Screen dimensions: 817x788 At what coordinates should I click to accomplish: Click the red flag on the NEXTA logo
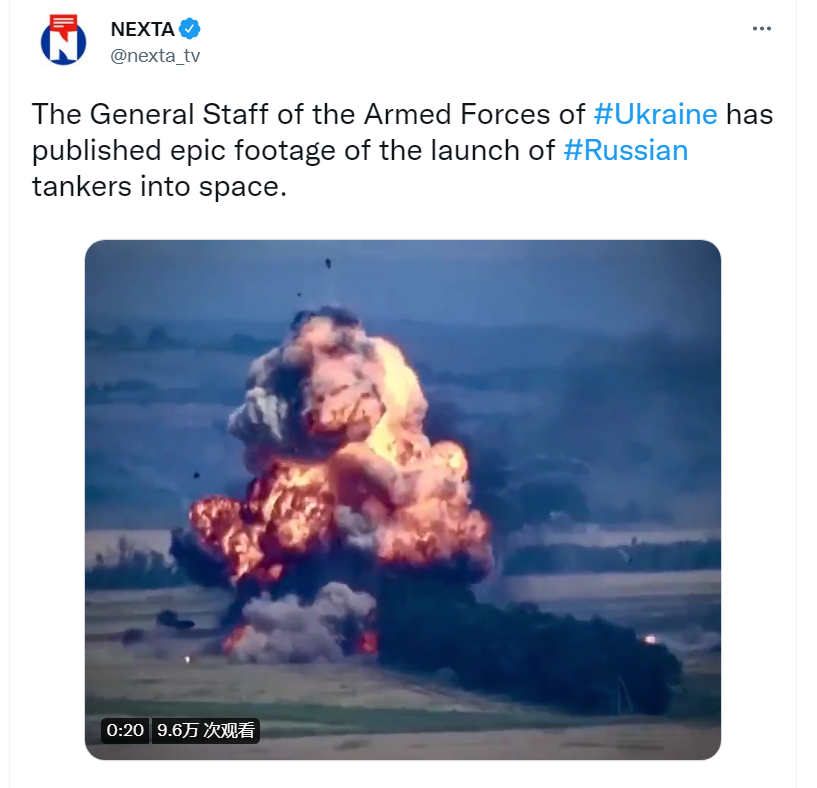(64, 24)
